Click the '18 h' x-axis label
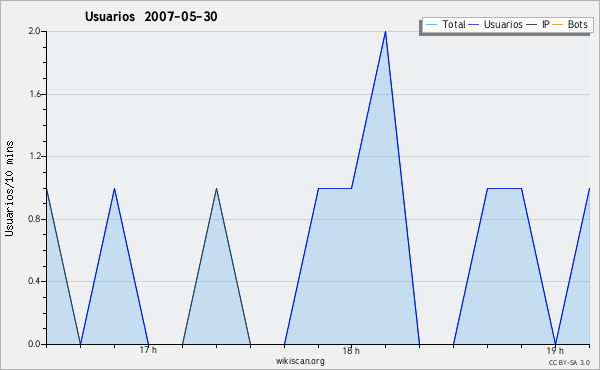Viewport: 600px width, 370px height. point(351,350)
